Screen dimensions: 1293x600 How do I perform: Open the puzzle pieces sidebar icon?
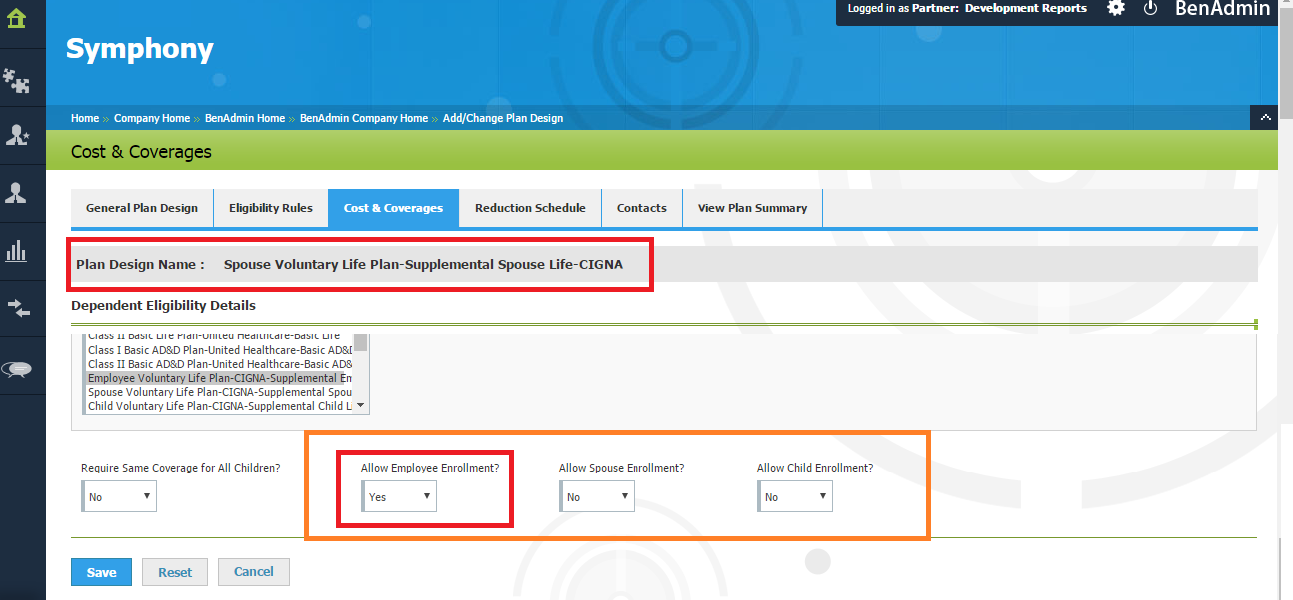[x=16, y=78]
